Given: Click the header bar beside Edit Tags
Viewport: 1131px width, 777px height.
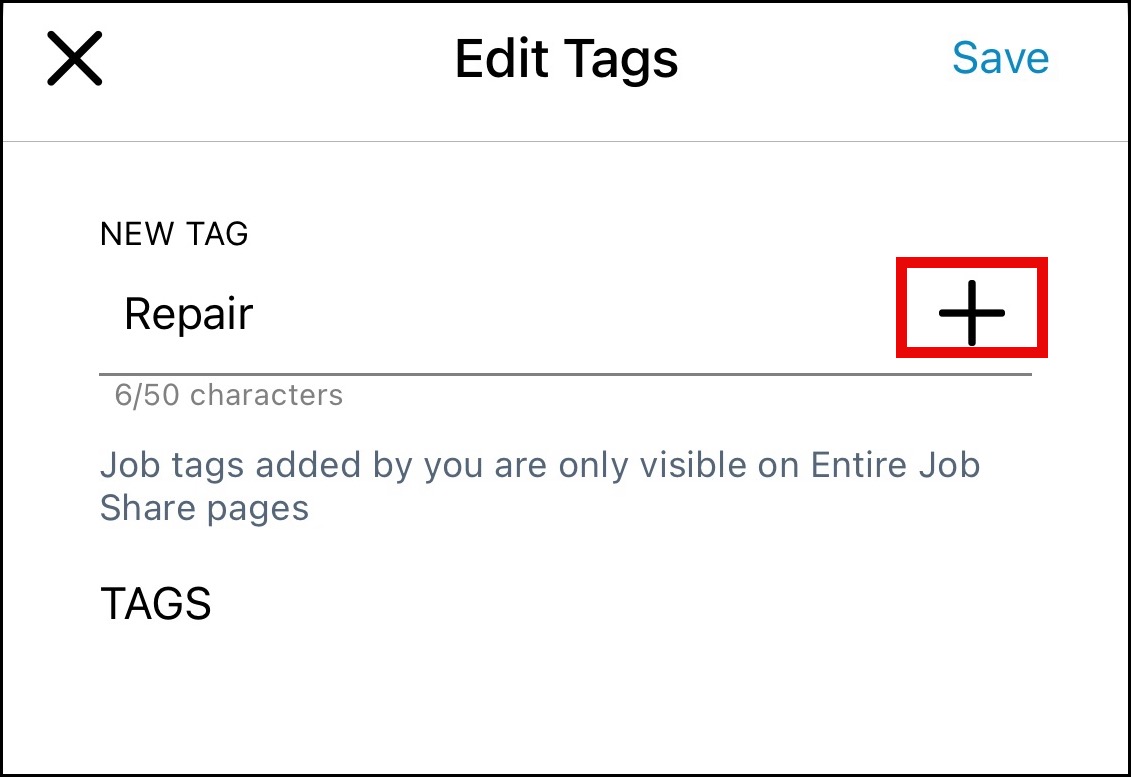Looking at the screenshot, I should pos(300,58).
